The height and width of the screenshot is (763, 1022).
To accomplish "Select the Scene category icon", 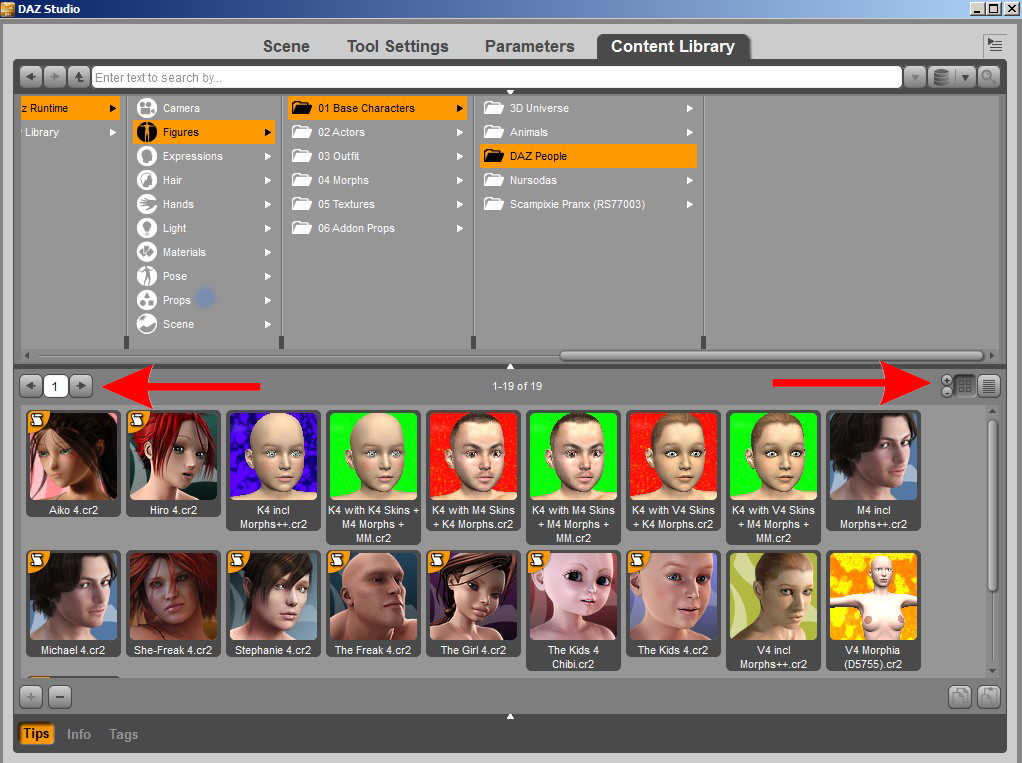I will tap(147, 324).
